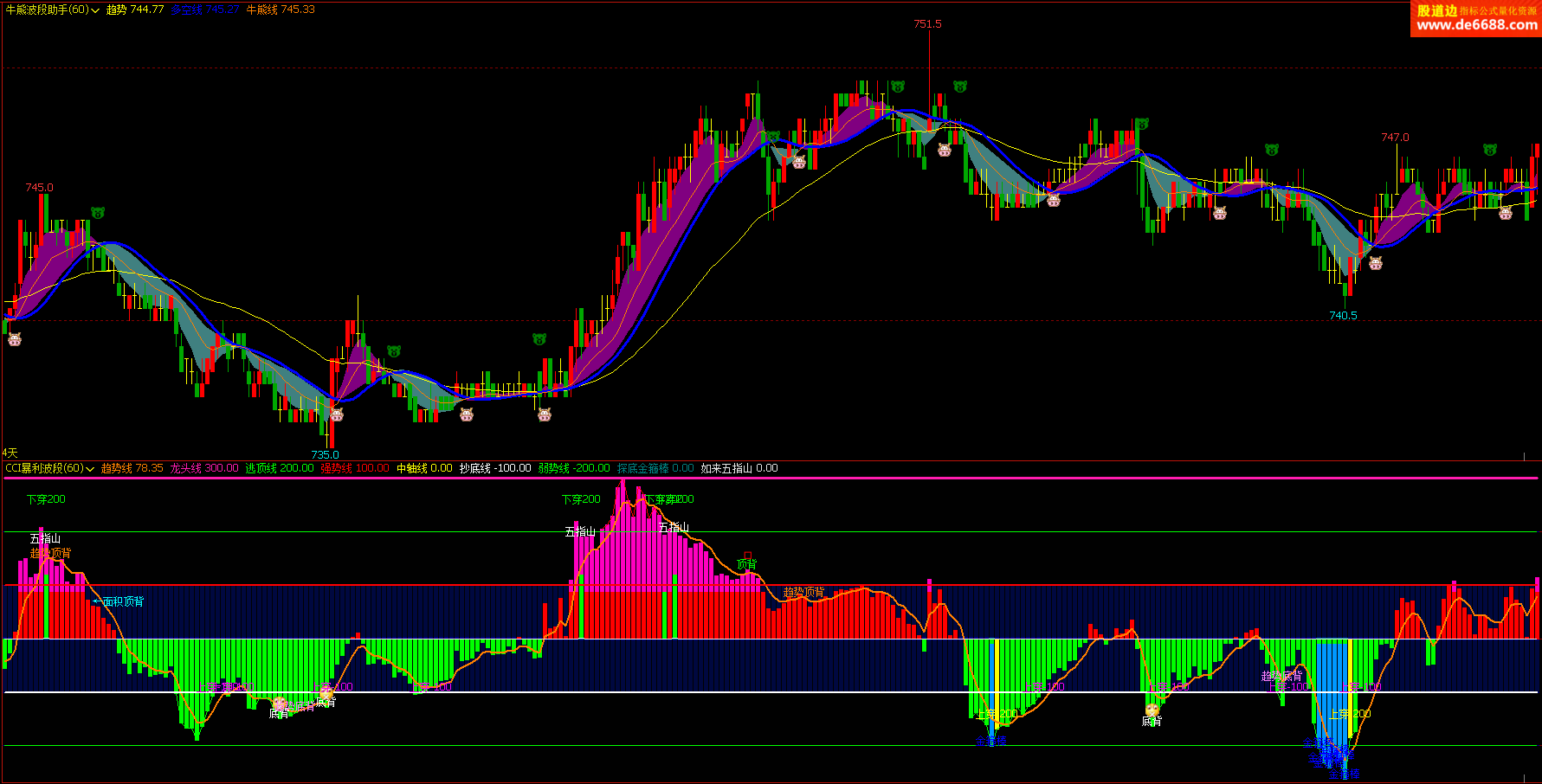
Task: Click the green bear icon near 745.0 peak
Action: point(98,213)
